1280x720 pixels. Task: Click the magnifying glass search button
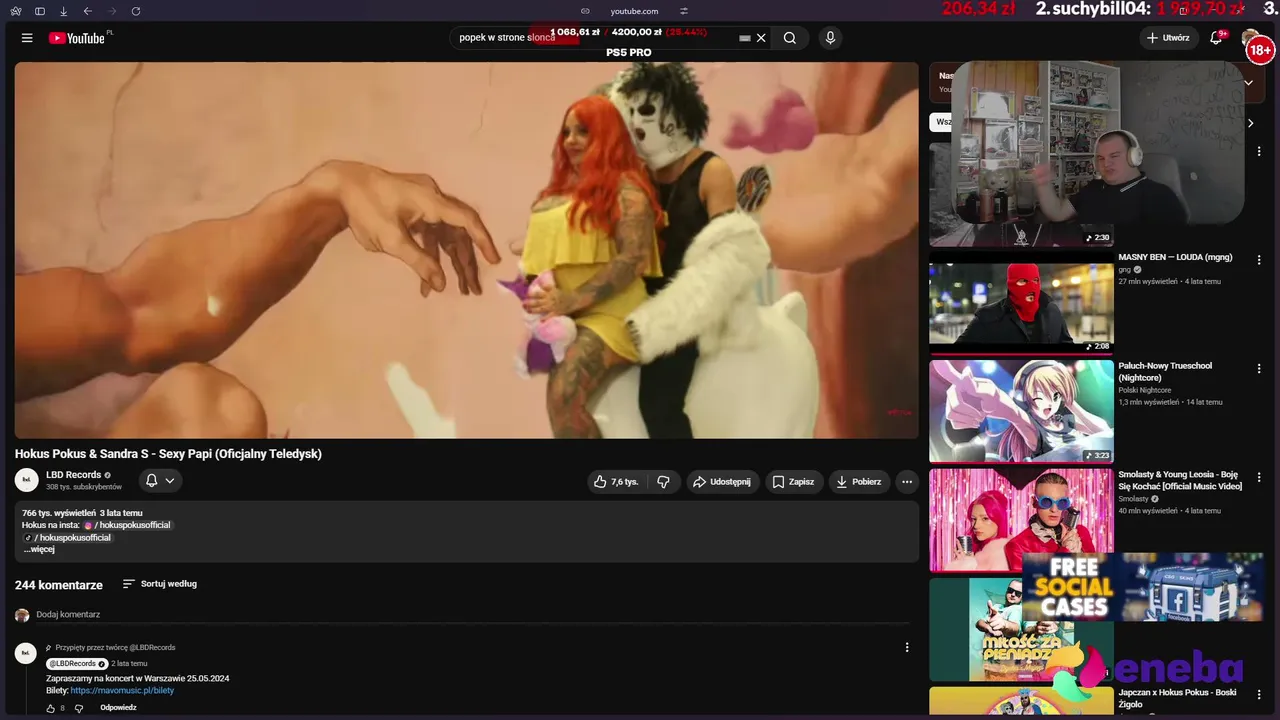(790, 38)
